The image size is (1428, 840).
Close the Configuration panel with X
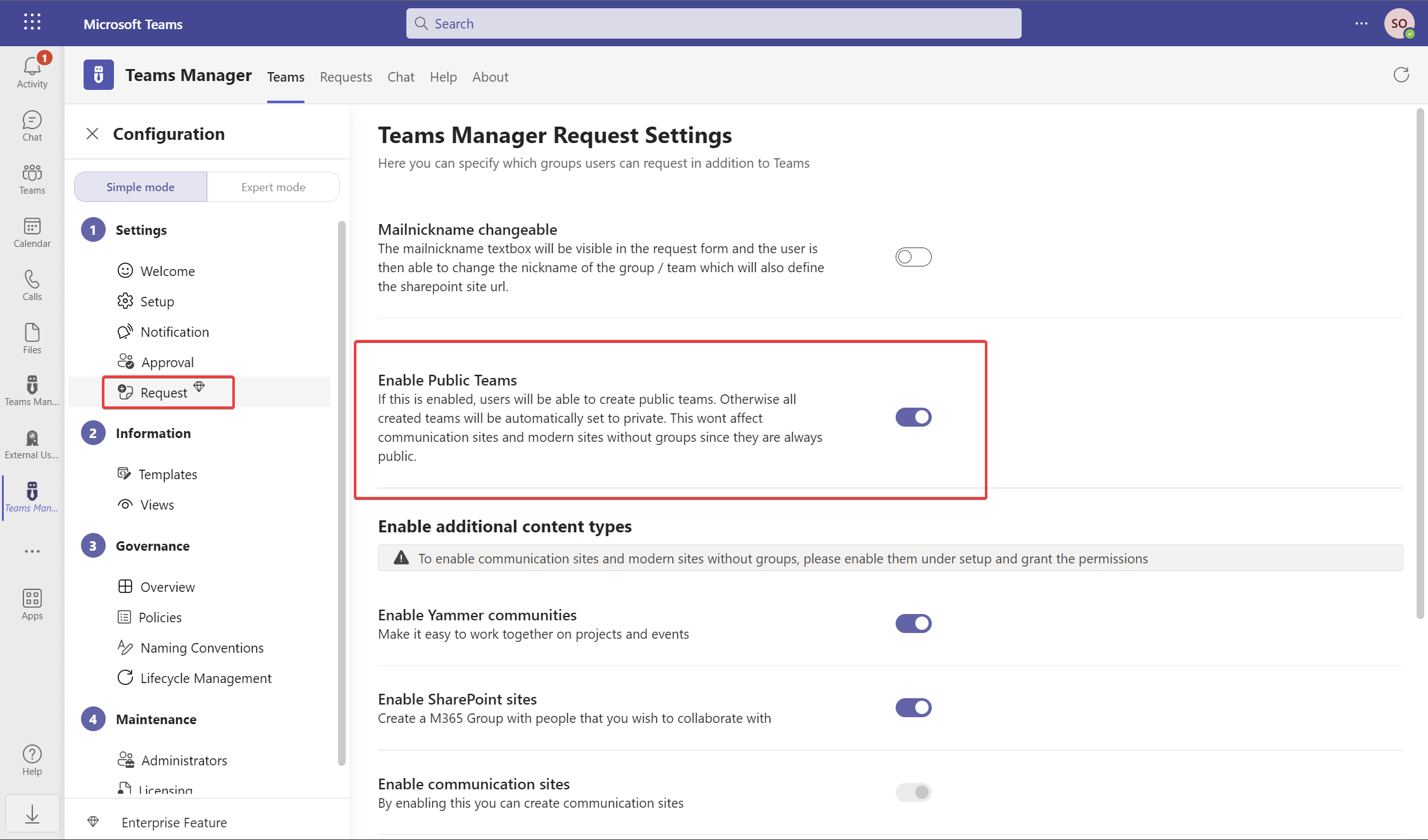pos(92,134)
